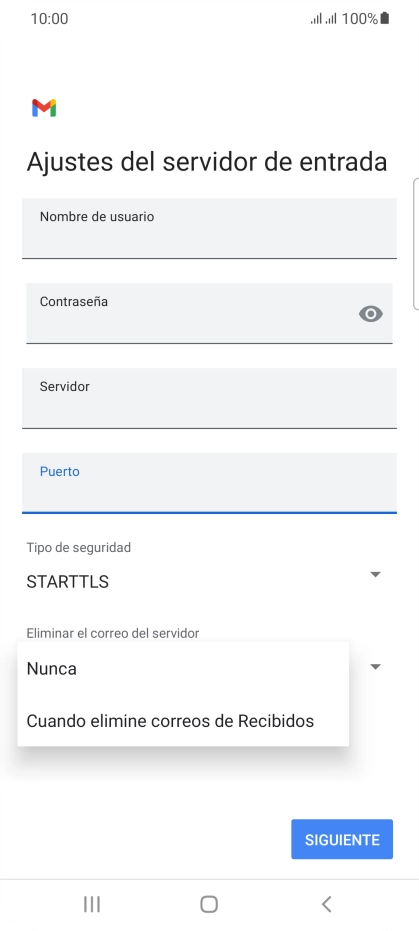Tap the signal strength bars icon
The width and height of the screenshot is (419, 931).
[323, 19]
